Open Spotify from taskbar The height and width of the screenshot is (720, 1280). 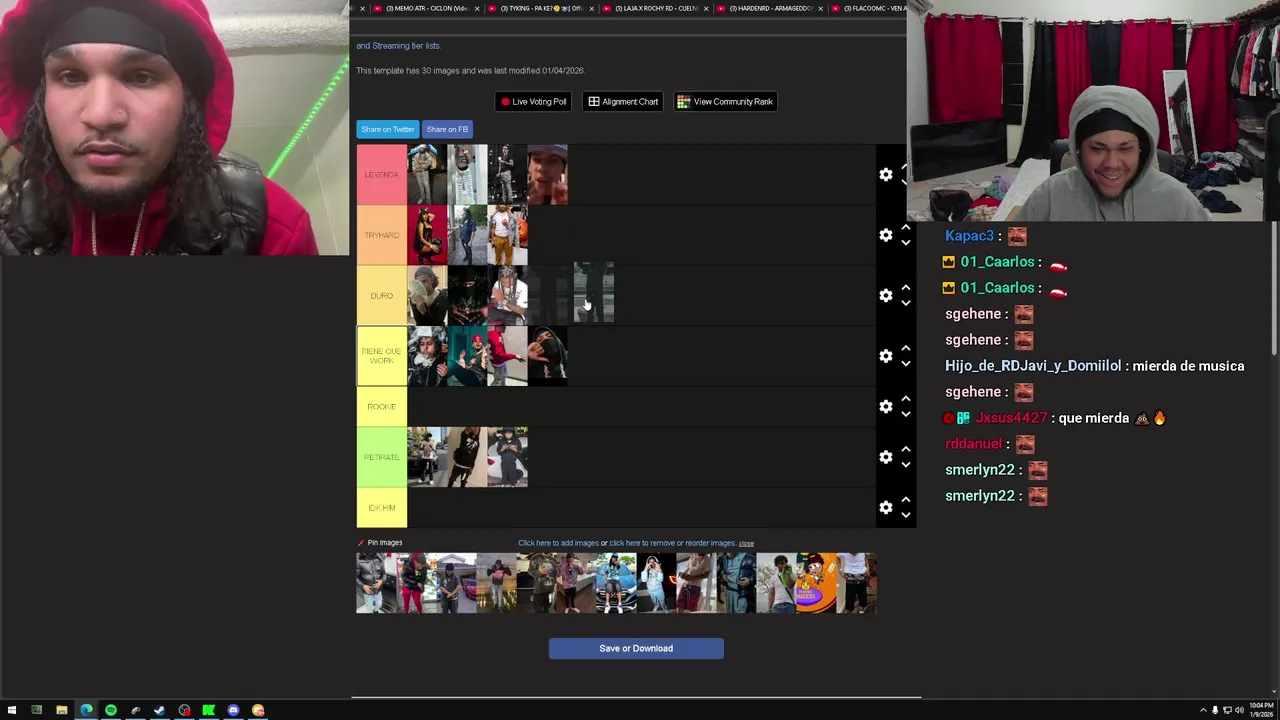tap(110, 710)
